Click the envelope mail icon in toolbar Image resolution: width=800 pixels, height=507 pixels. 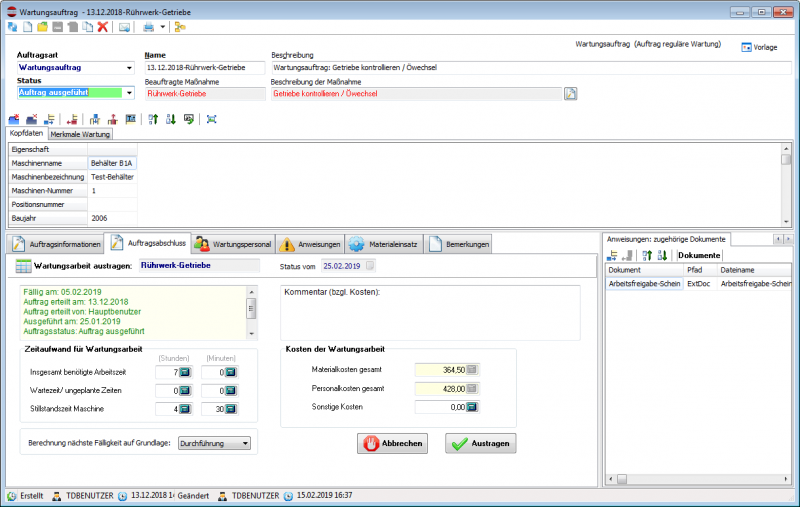coord(125,27)
